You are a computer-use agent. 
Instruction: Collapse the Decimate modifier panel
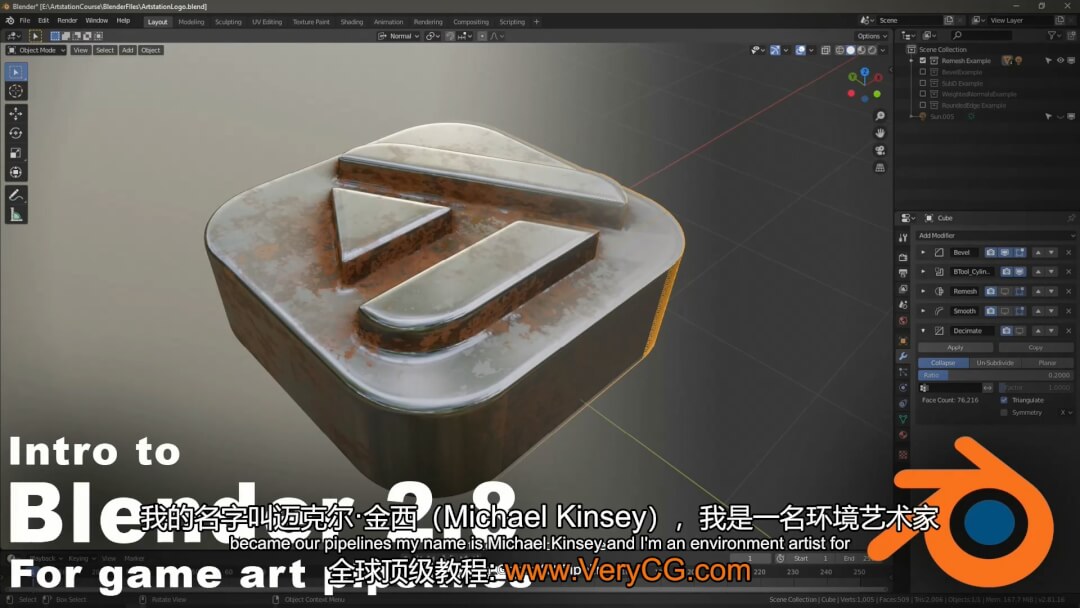pyautogui.click(x=923, y=331)
